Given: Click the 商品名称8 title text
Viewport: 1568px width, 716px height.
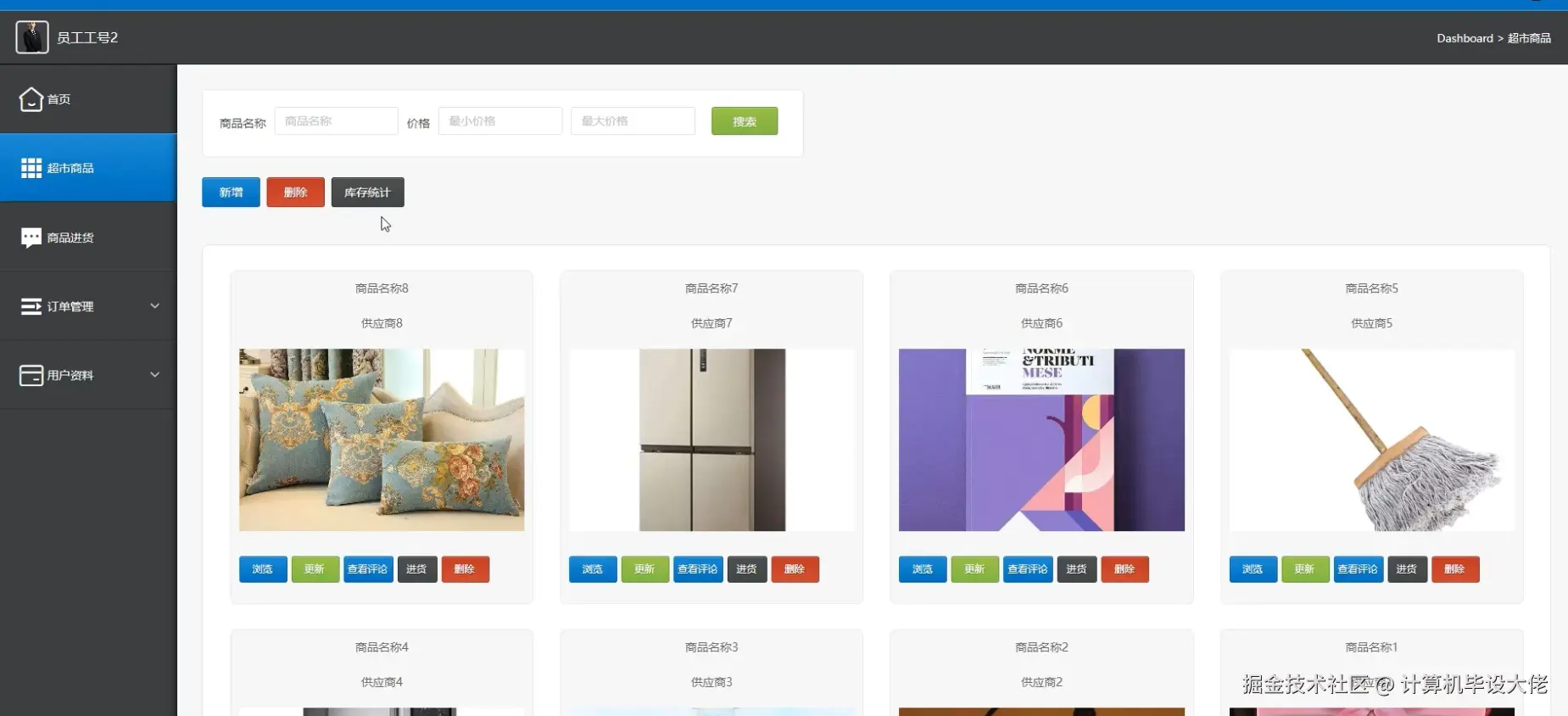Looking at the screenshot, I should (x=382, y=288).
